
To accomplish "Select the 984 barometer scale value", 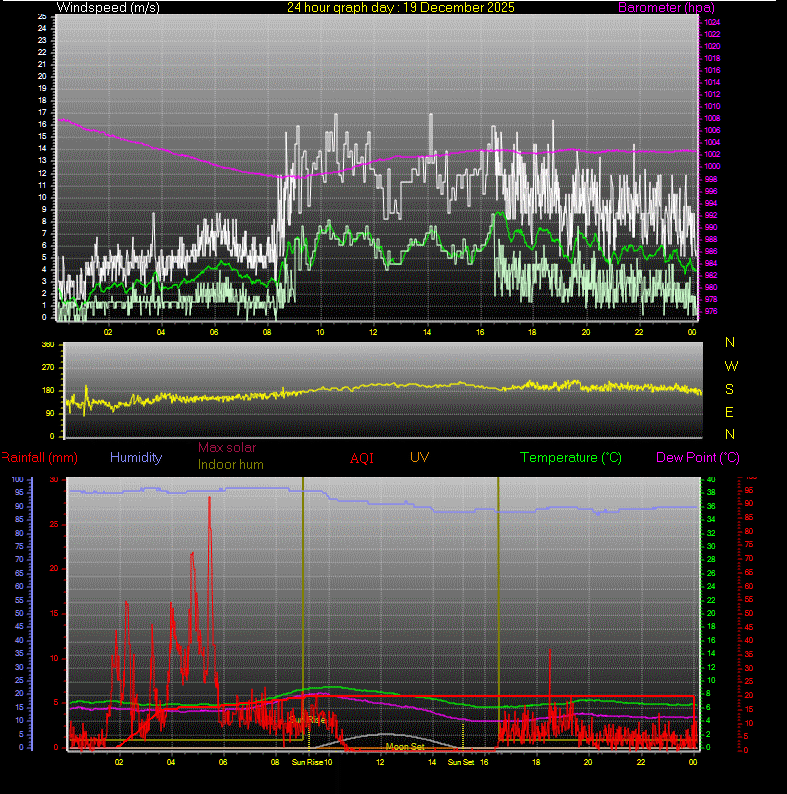I will coord(711,263).
